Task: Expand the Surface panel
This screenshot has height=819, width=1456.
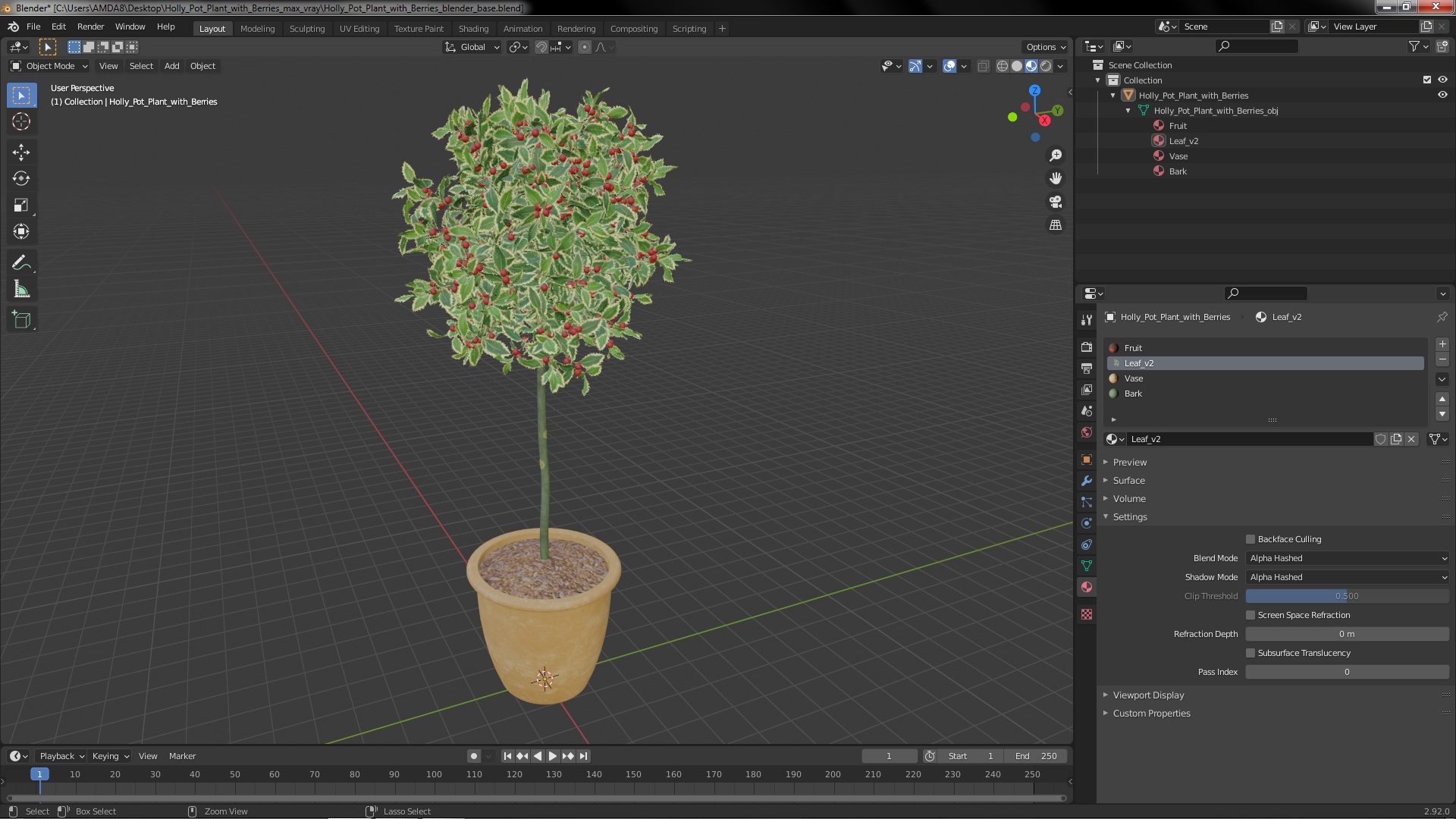Action: [1128, 480]
